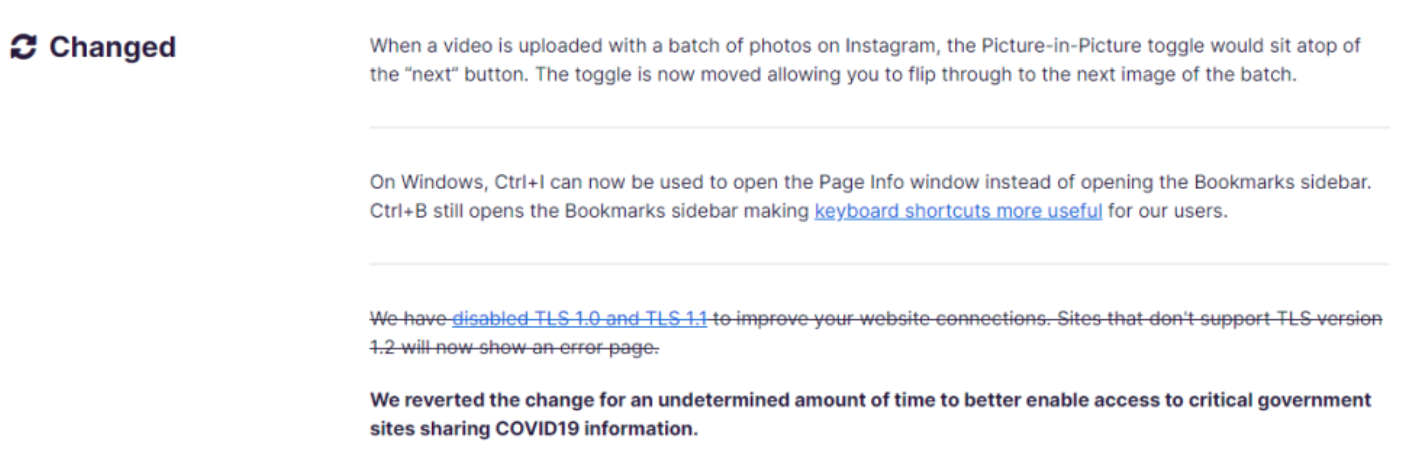This screenshot has height=452, width=1414.
Task: Click the divider above the TLS note
Action: (879, 264)
